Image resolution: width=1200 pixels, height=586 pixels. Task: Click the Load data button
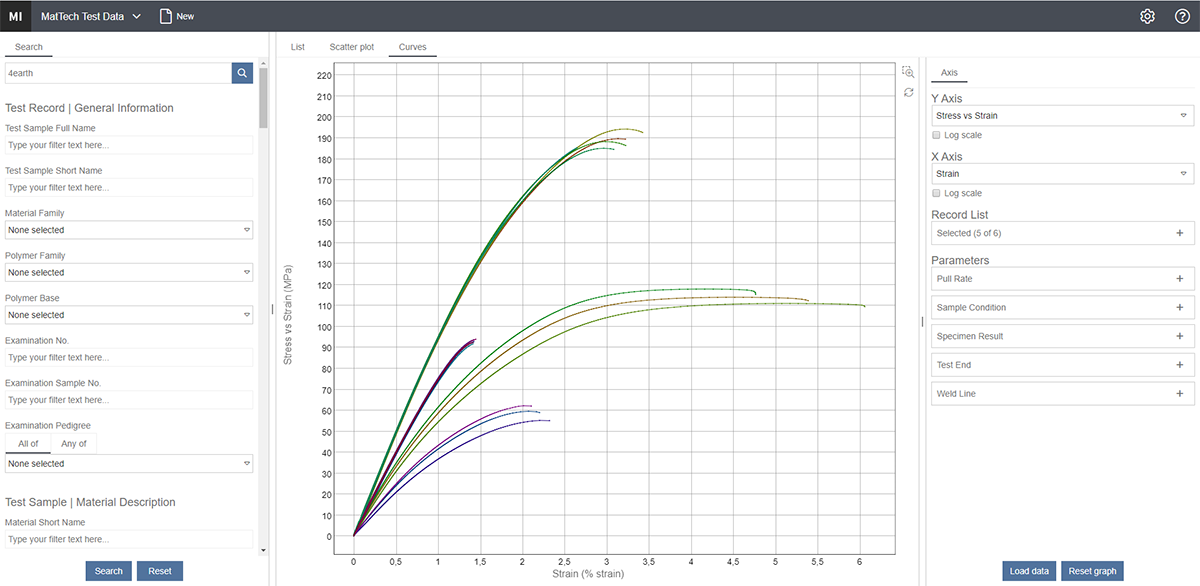point(1029,571)
